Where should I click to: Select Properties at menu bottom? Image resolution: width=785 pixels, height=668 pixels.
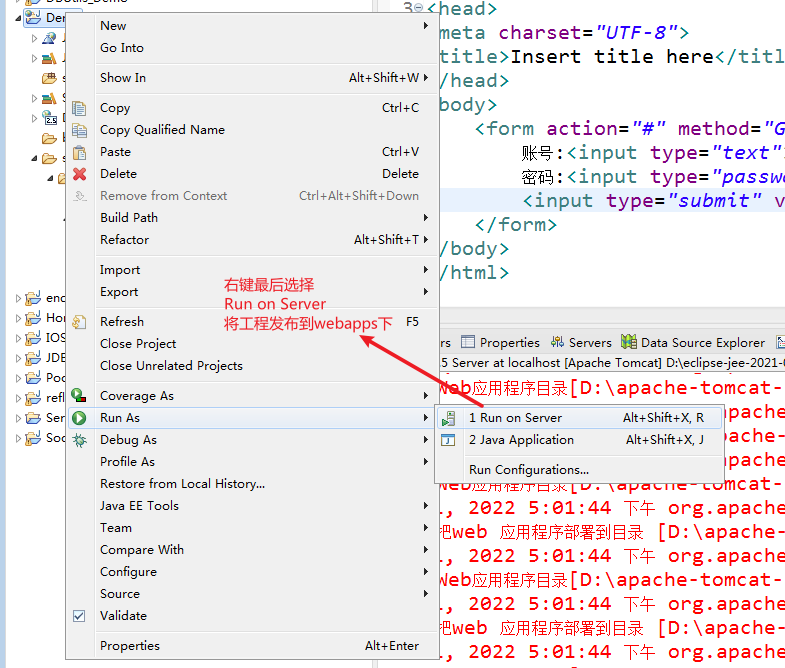pos(252,646)
